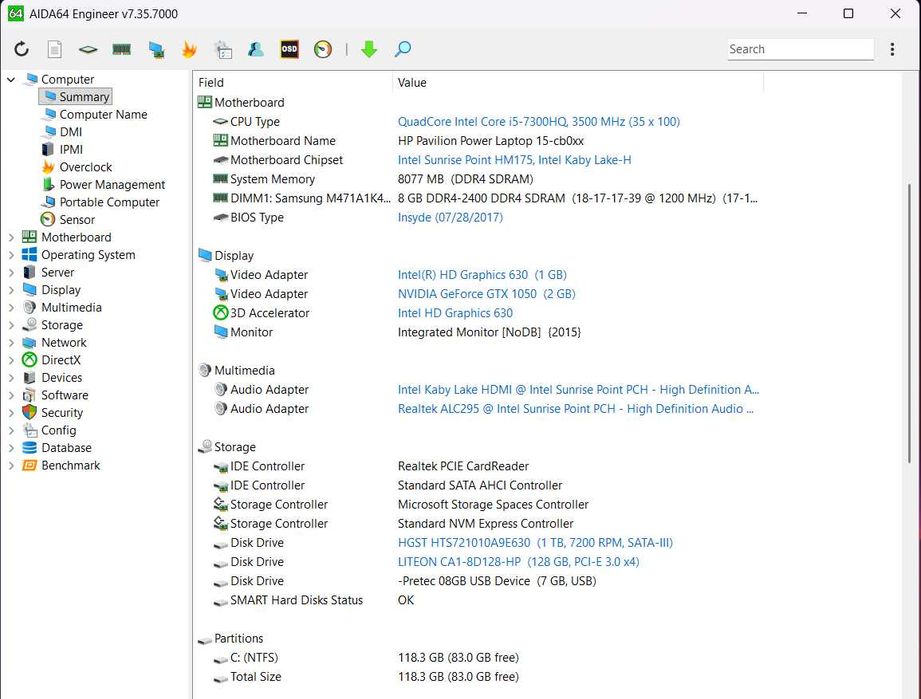
Task: Click into the Search field
Action: 801,49
